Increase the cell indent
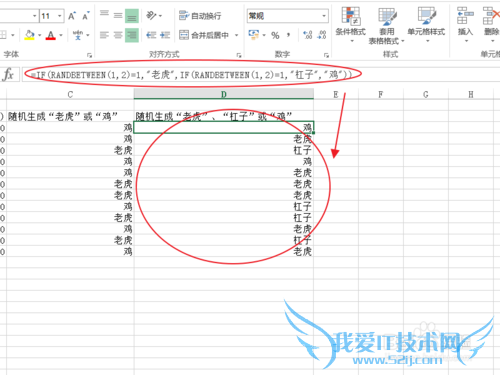The width and height of the screenshot is (500, 375). pos(165,35)
